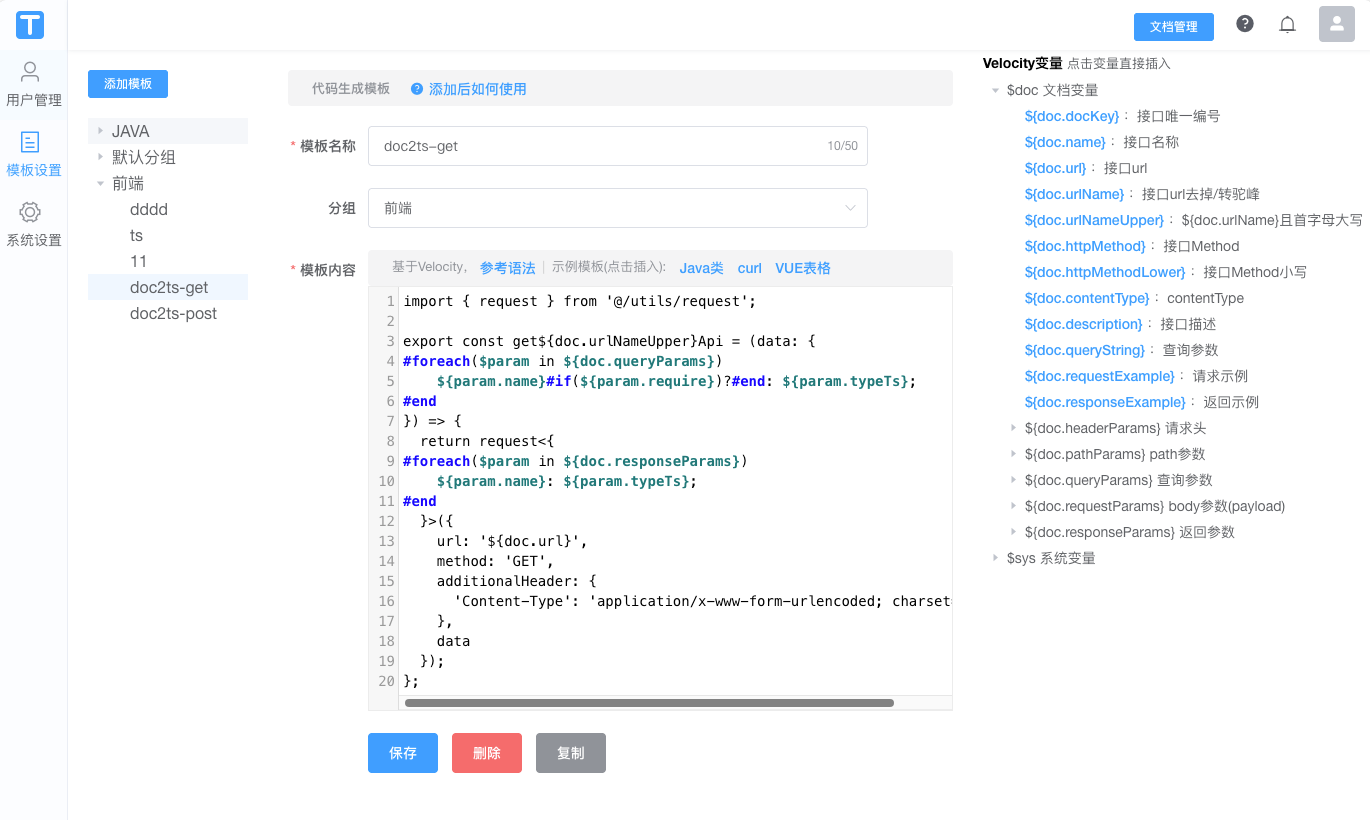Select the doc2ts-post template
The width and height of the screenshot is (1370, 820).
click(x=173, y=313)
